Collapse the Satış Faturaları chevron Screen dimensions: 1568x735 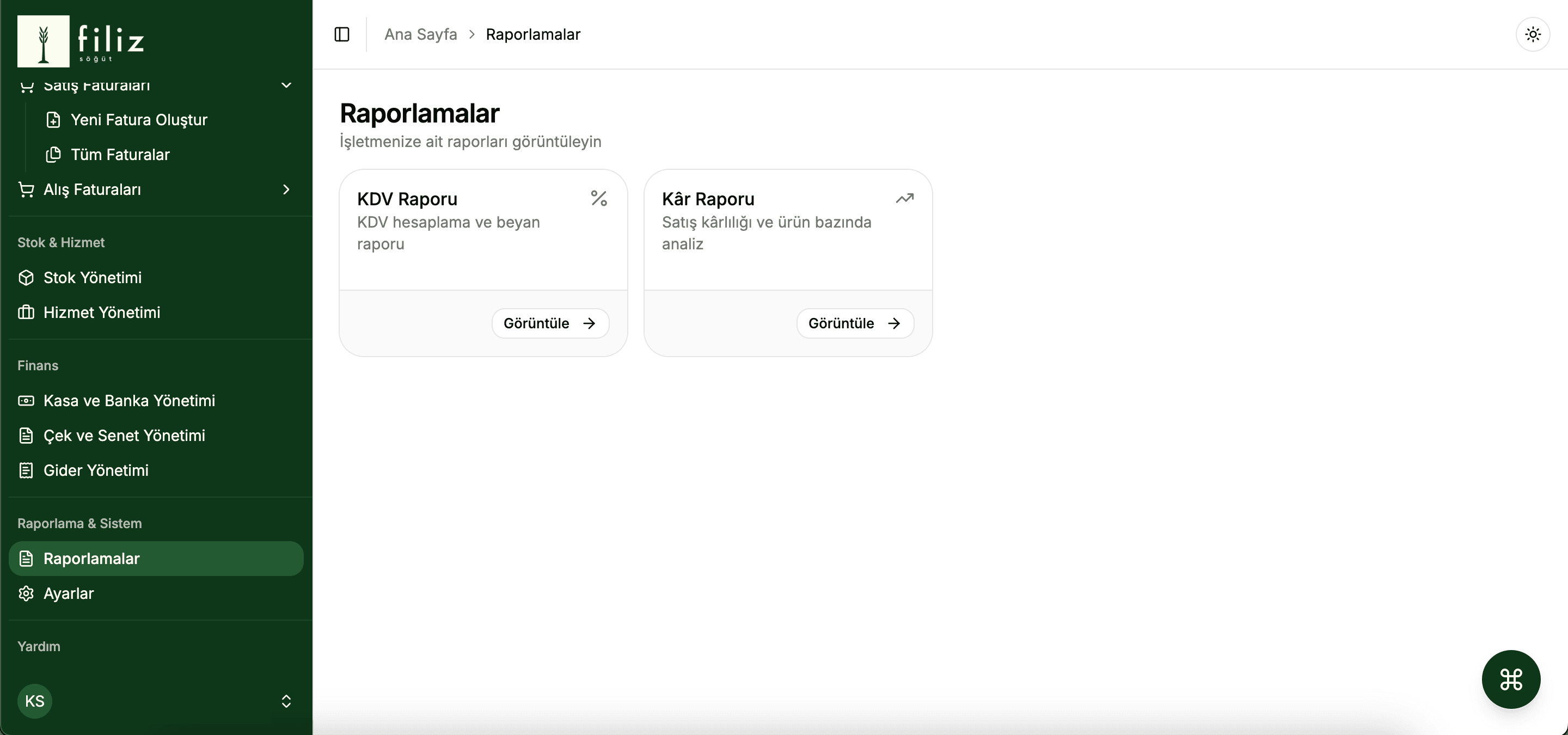286,85
